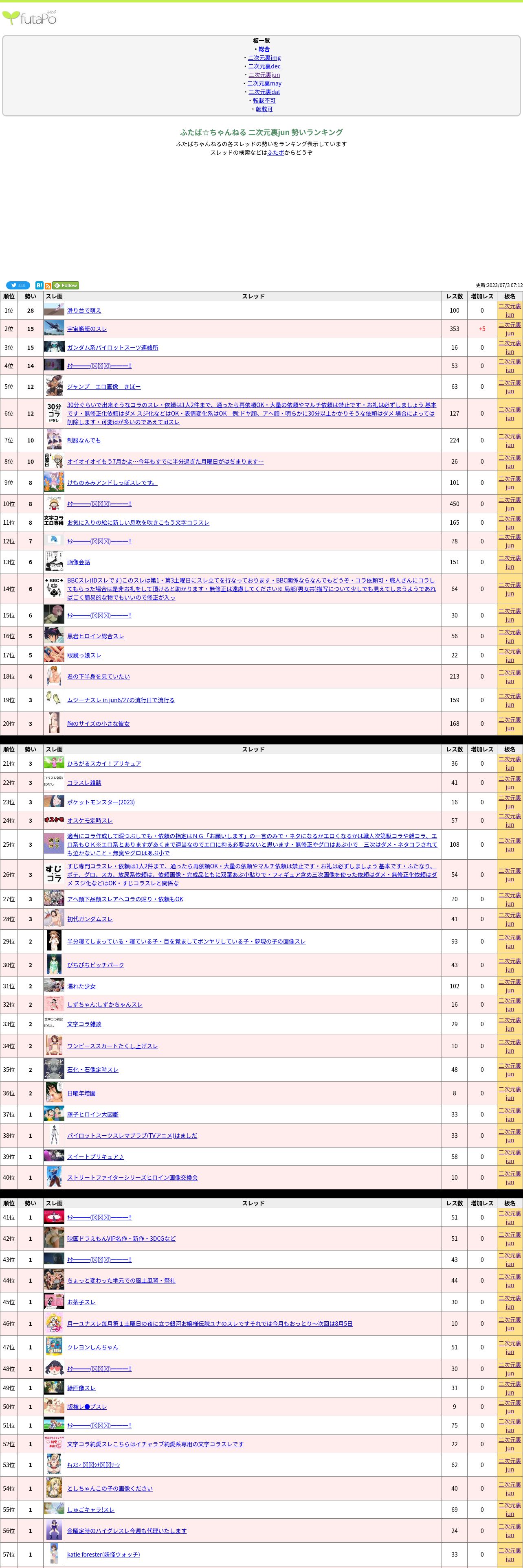Open the 二次元裏jun board link in 板一覧

pyautogui.click(x=264, y=75)
